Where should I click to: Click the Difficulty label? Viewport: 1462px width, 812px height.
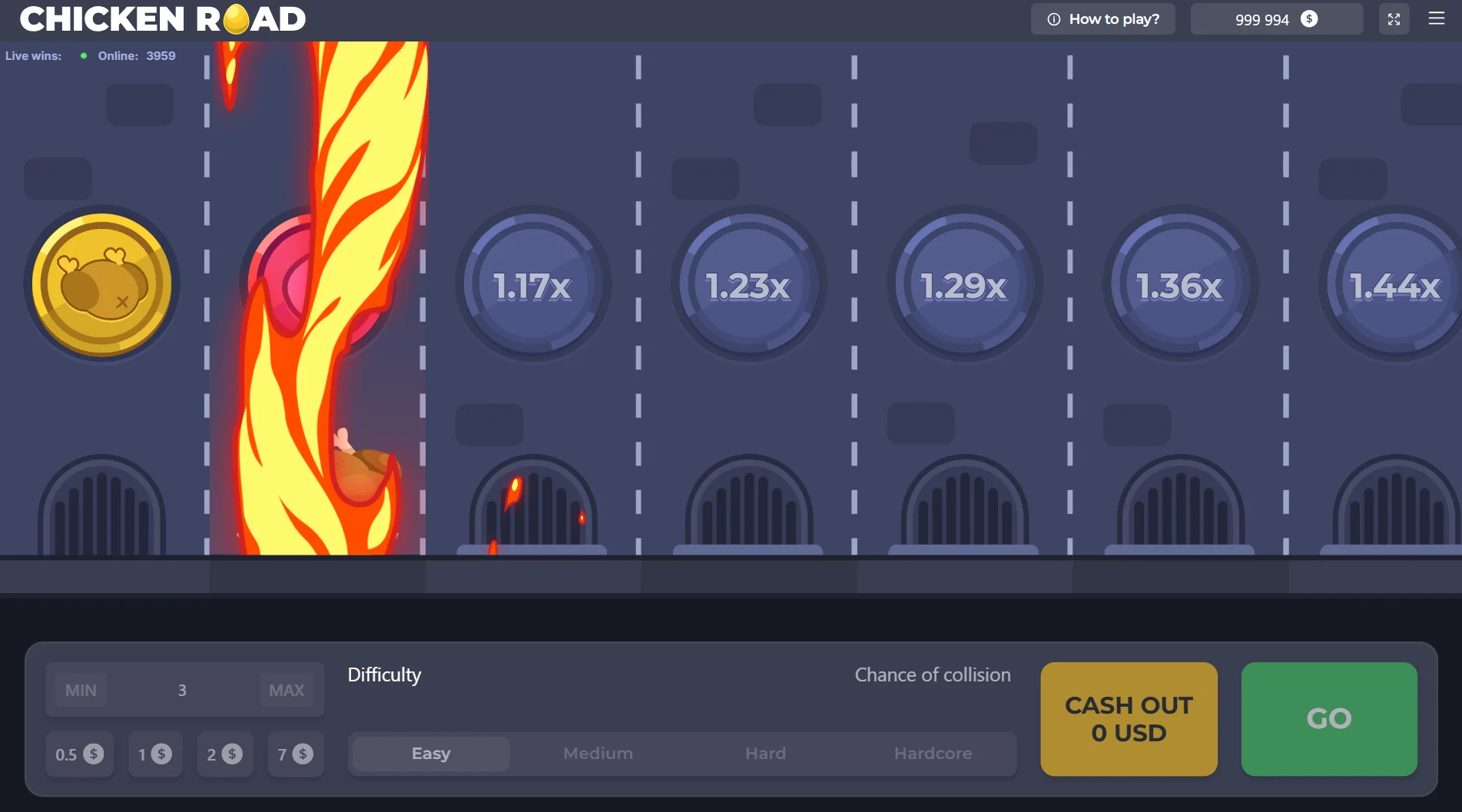point(384,674)
